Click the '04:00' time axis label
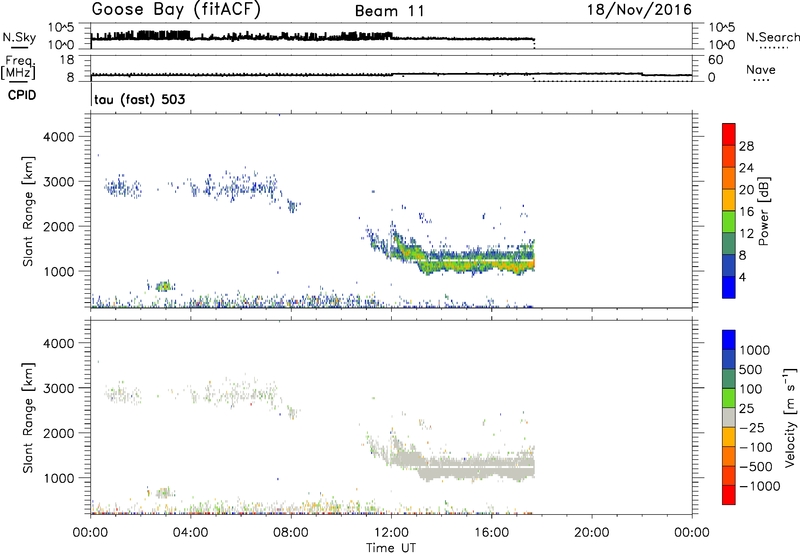The width and height of the screenshot is (800, 554). (x=190, y=533)
